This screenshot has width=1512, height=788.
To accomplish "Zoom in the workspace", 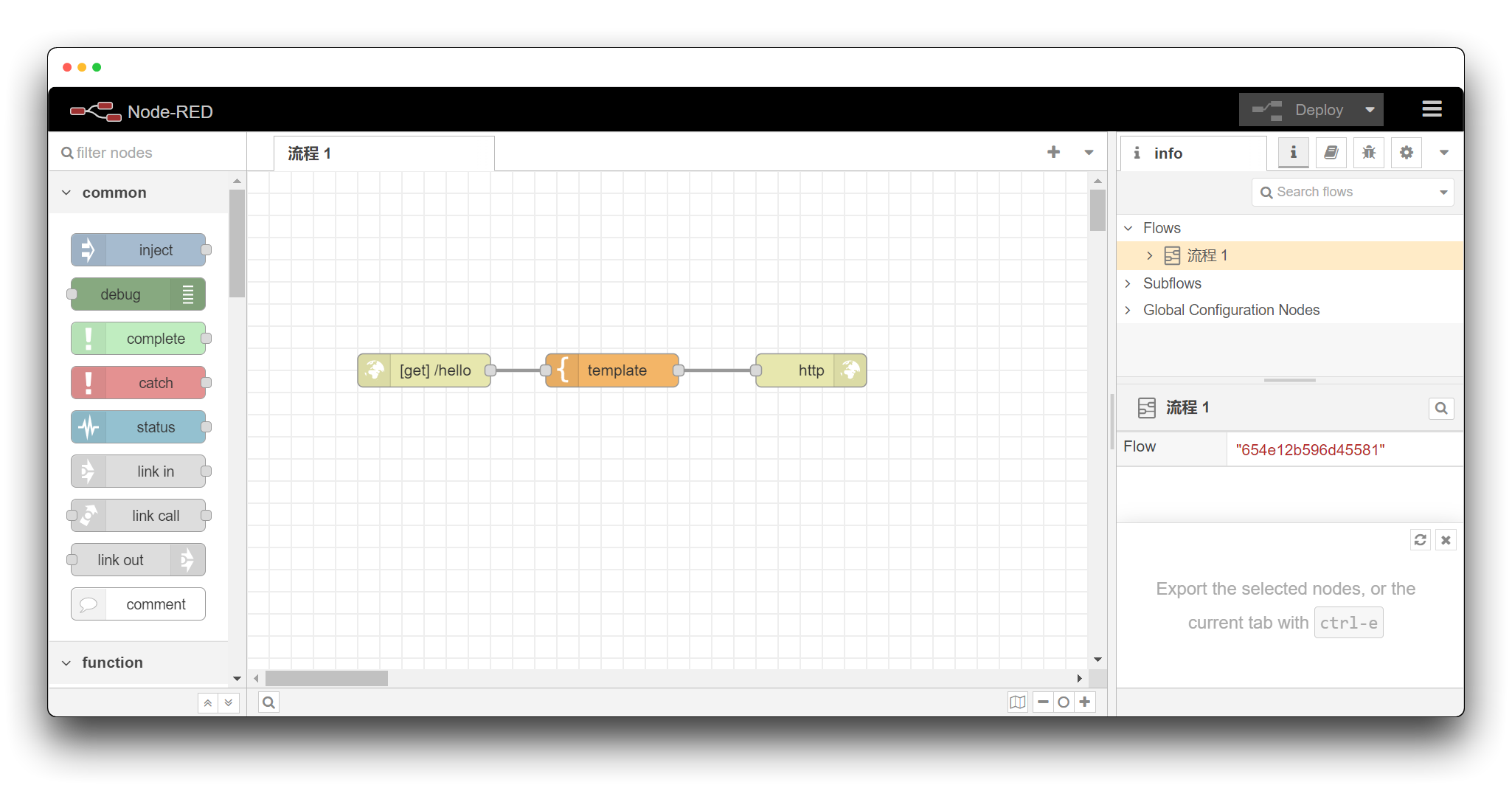I will tap(1085, 702).
